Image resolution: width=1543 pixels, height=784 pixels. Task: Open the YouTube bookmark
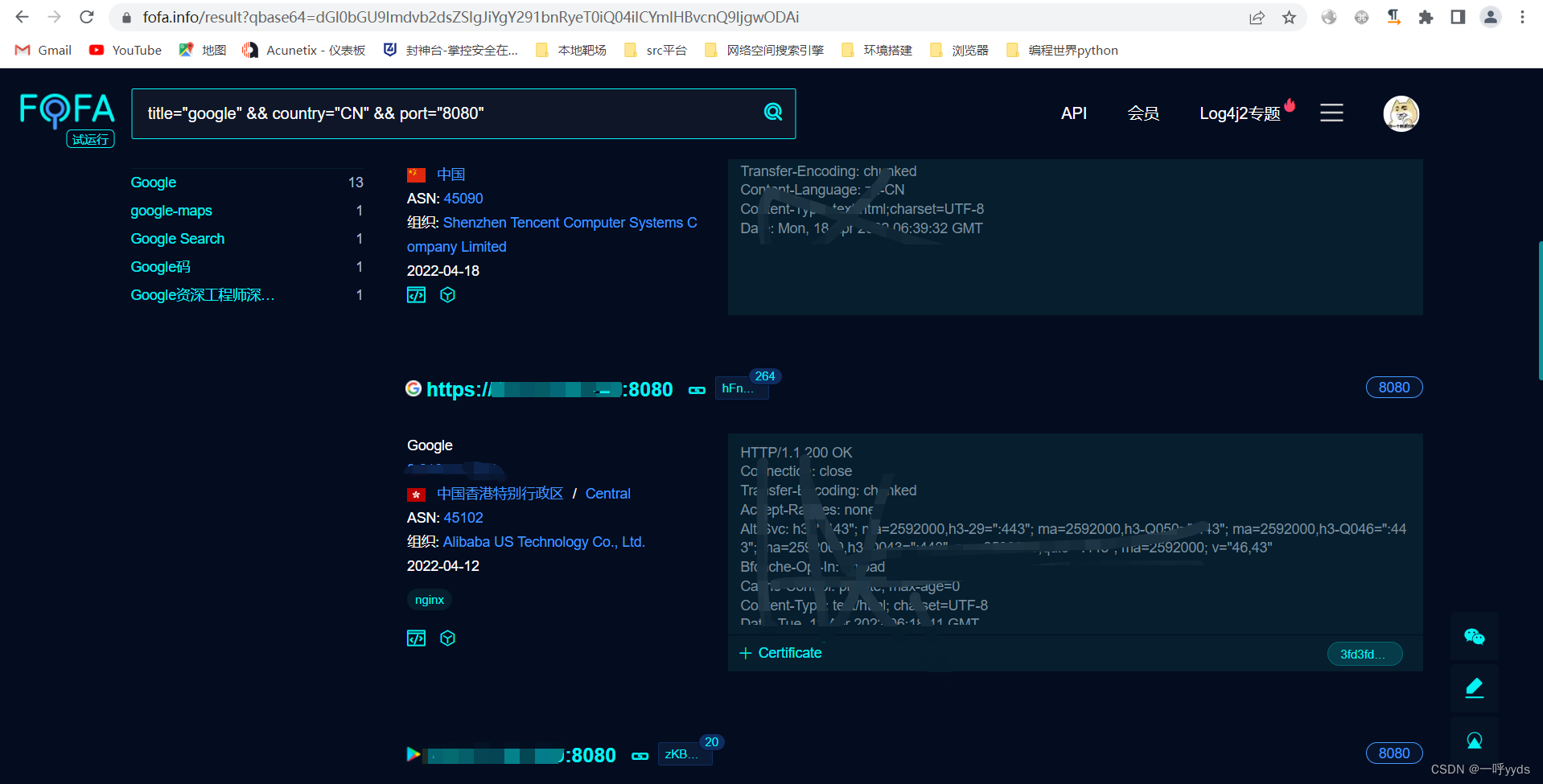[x=125, y=50]
